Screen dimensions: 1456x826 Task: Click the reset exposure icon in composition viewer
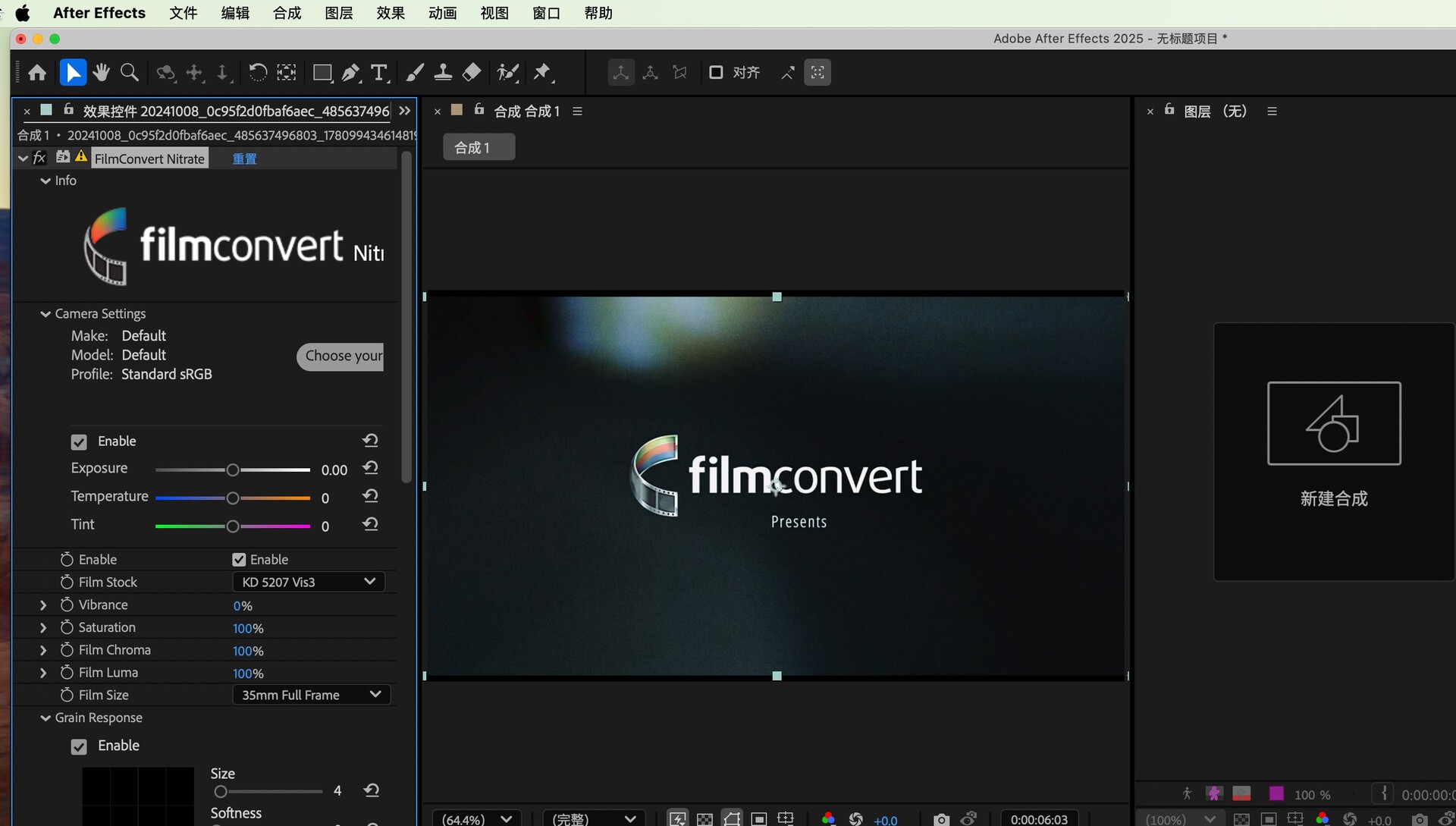856,819
